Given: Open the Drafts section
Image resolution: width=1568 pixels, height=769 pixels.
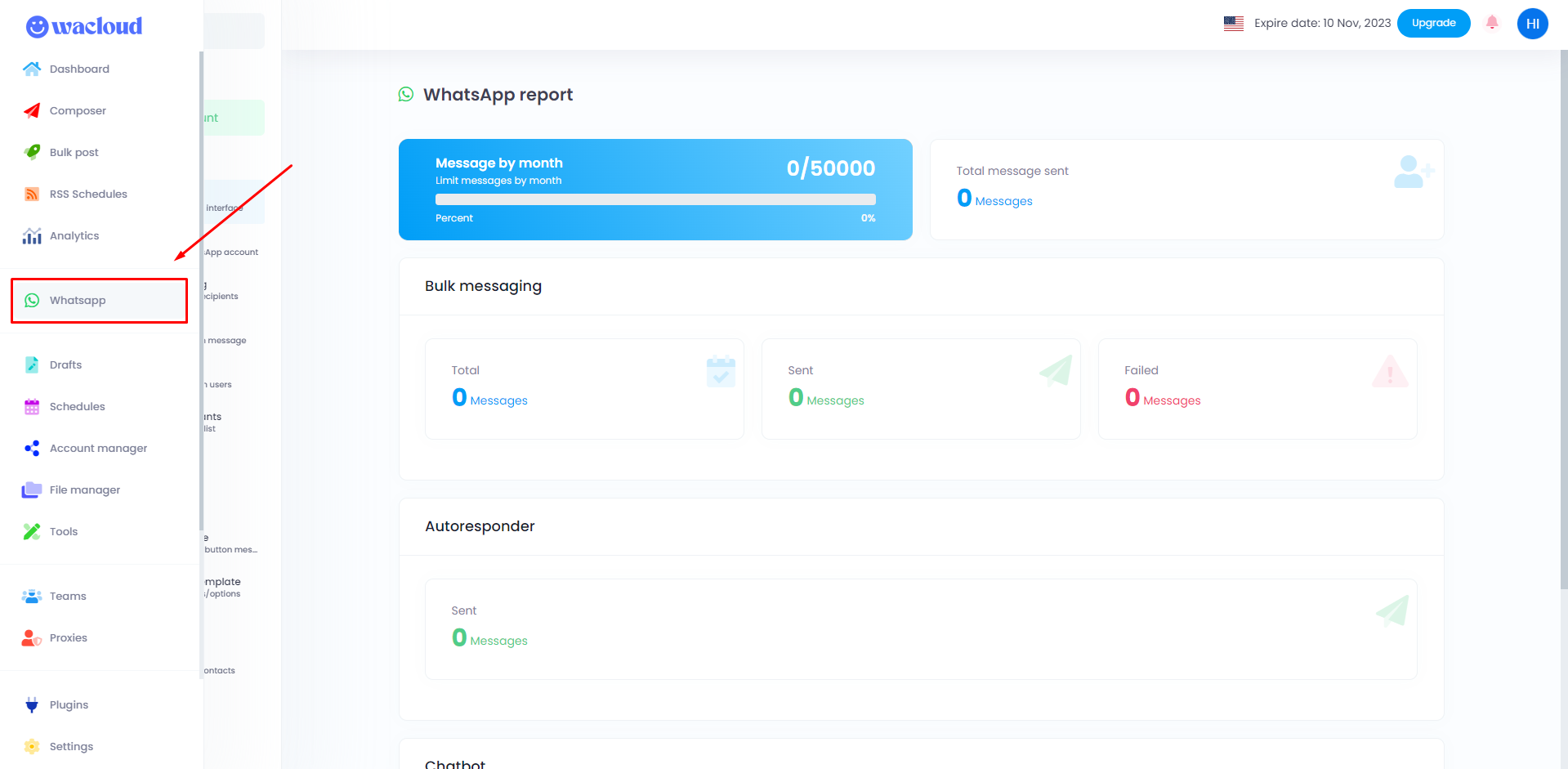Looking at the screenshot, I should coord(65,364).
